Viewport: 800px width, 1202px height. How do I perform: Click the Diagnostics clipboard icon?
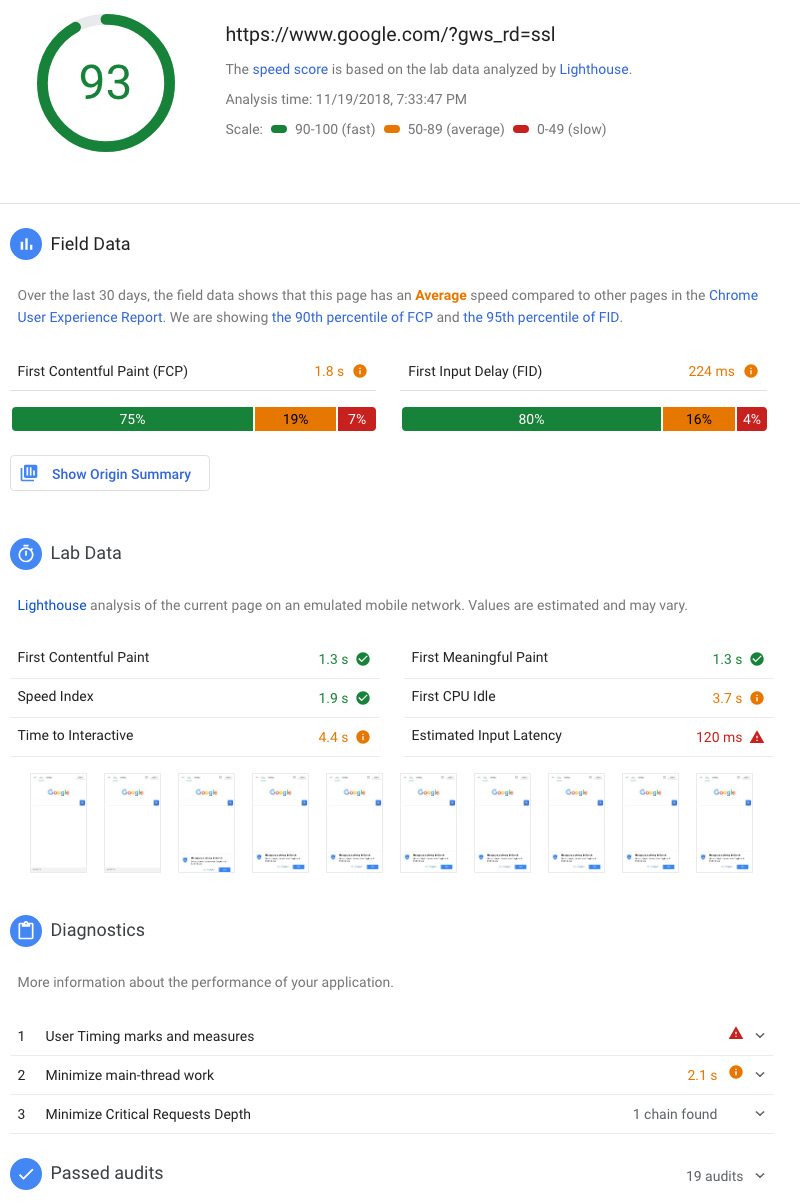[26, 930]
